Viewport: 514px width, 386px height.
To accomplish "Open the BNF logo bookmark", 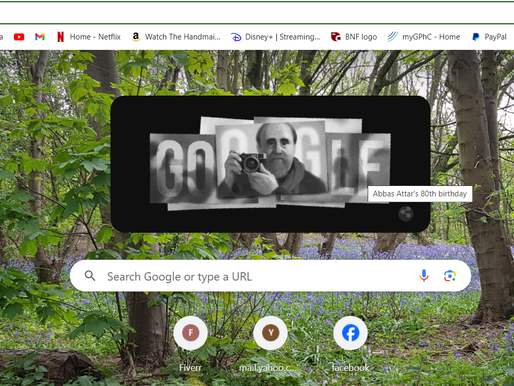I will point(354,37).
